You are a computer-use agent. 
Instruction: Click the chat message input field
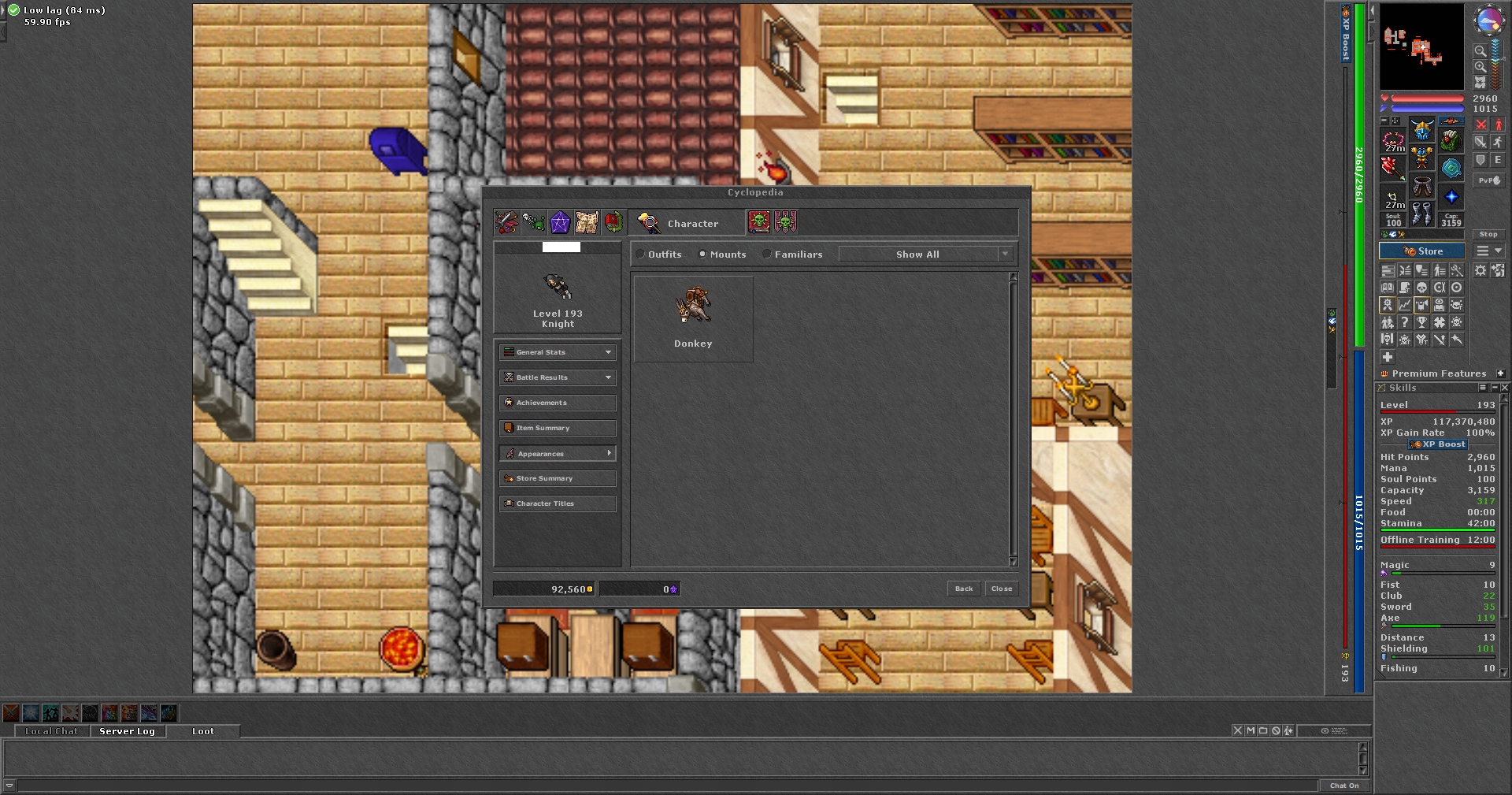(x=668, y=786)
